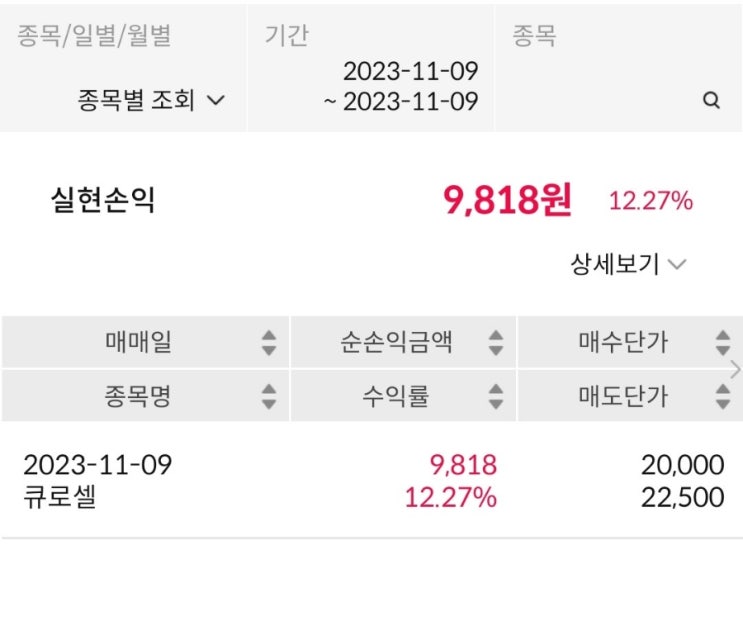Viewport: 743px width, 621px height.
Task: Sort by 매도단가 using its sort arrows
Action: 722,396
